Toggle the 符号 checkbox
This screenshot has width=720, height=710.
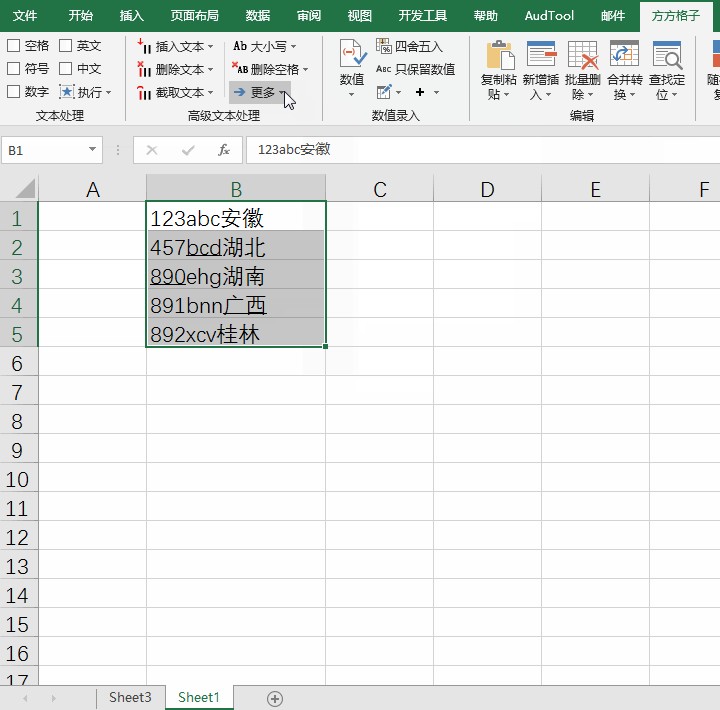[x=14, y=68]
